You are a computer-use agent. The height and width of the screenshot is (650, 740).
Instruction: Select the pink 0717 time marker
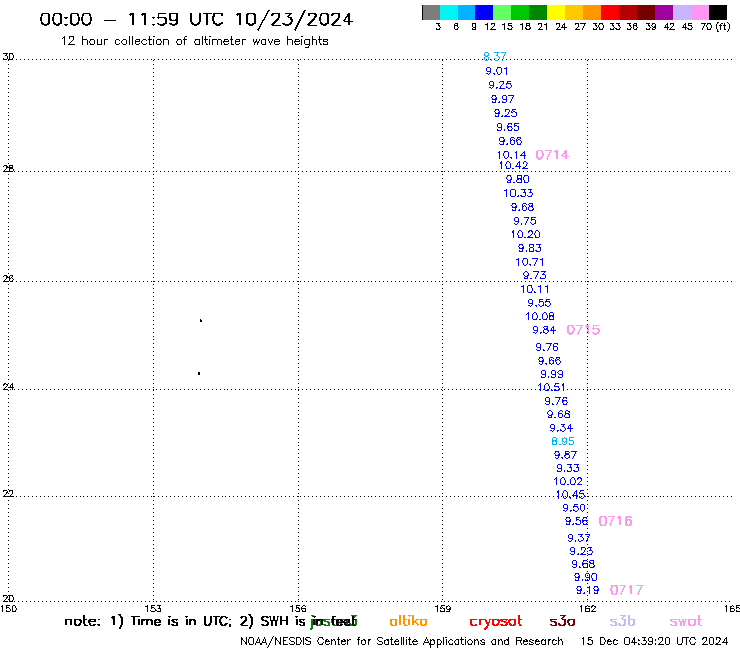(627, 590)
